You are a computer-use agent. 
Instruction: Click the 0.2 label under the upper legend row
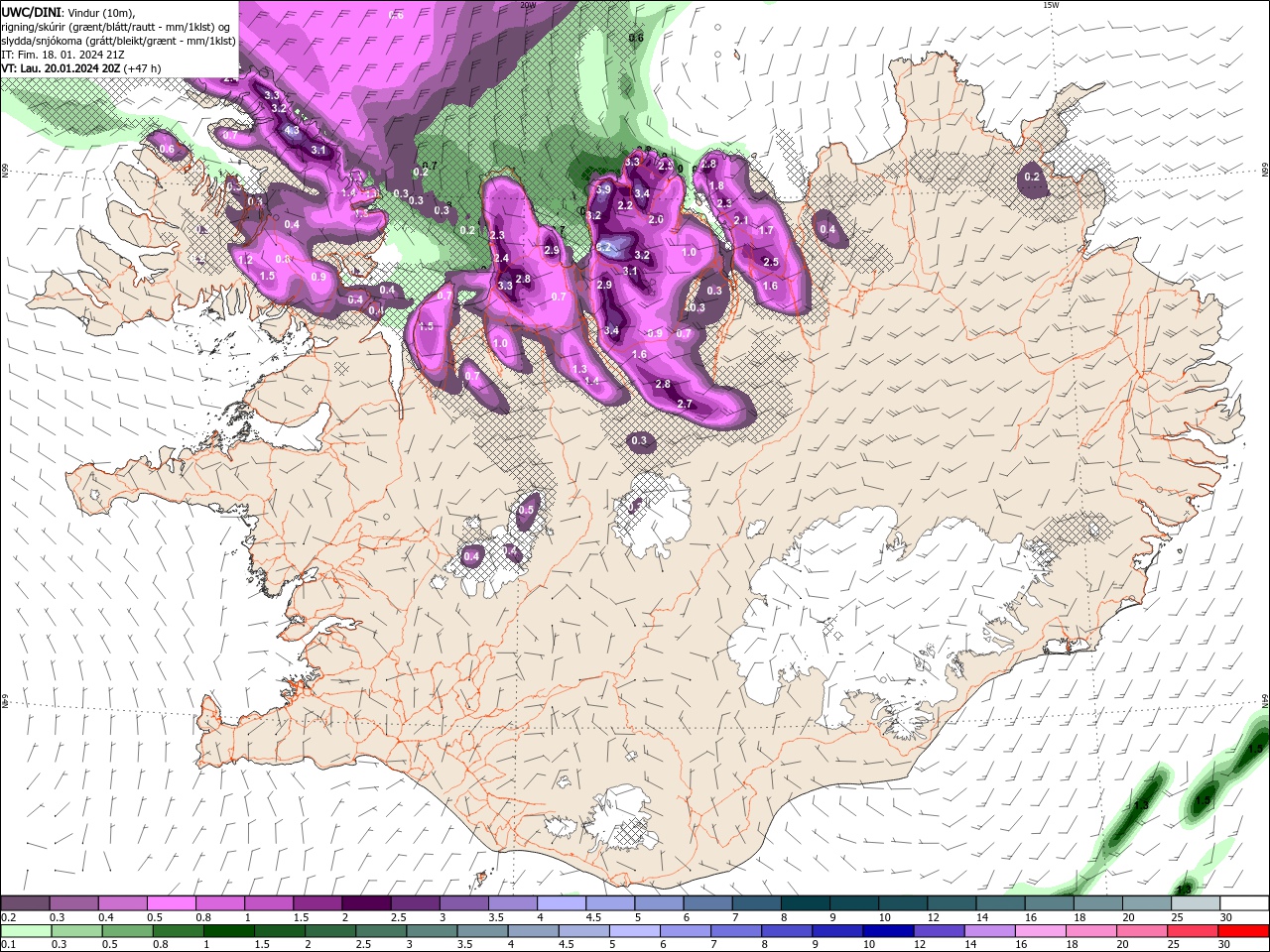[8, 917]
